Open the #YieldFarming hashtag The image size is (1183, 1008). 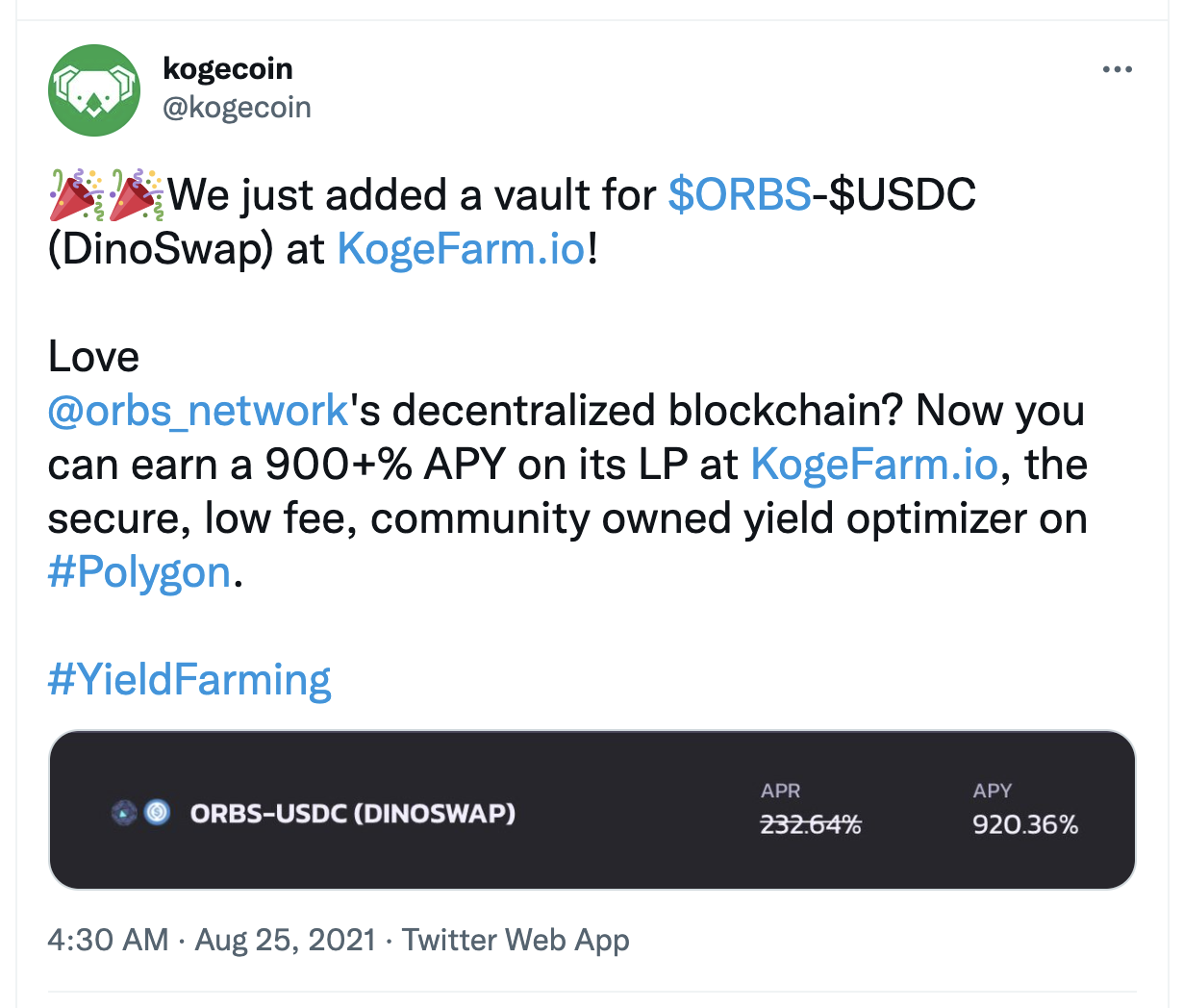[189, 680]
